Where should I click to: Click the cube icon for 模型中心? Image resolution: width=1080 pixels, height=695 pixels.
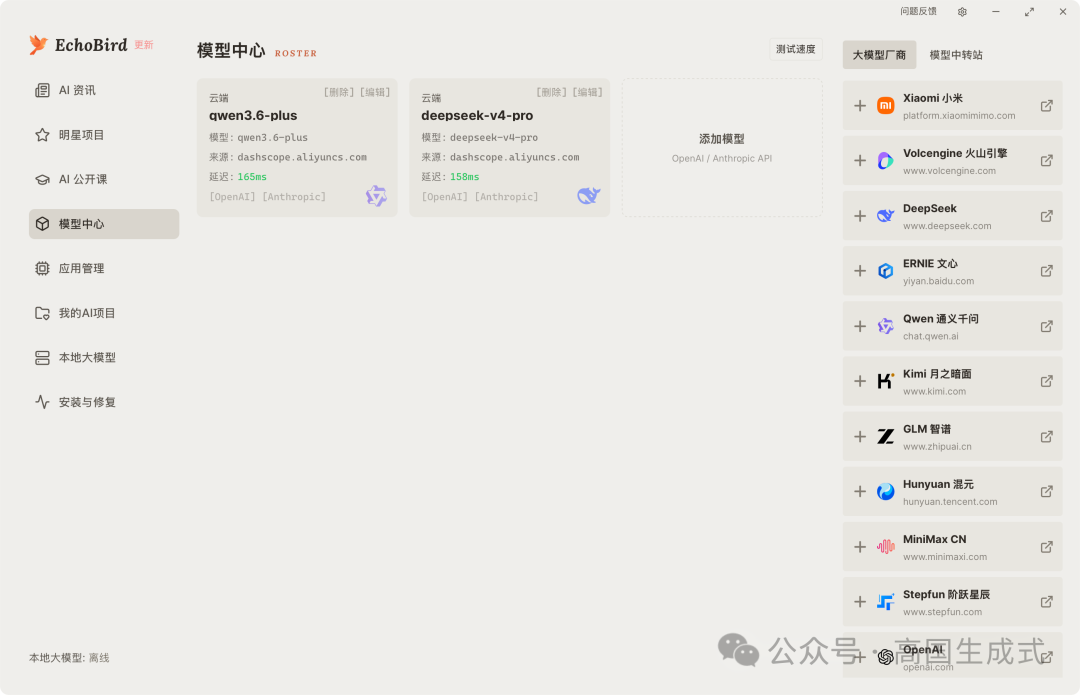(x=42, y=224)
